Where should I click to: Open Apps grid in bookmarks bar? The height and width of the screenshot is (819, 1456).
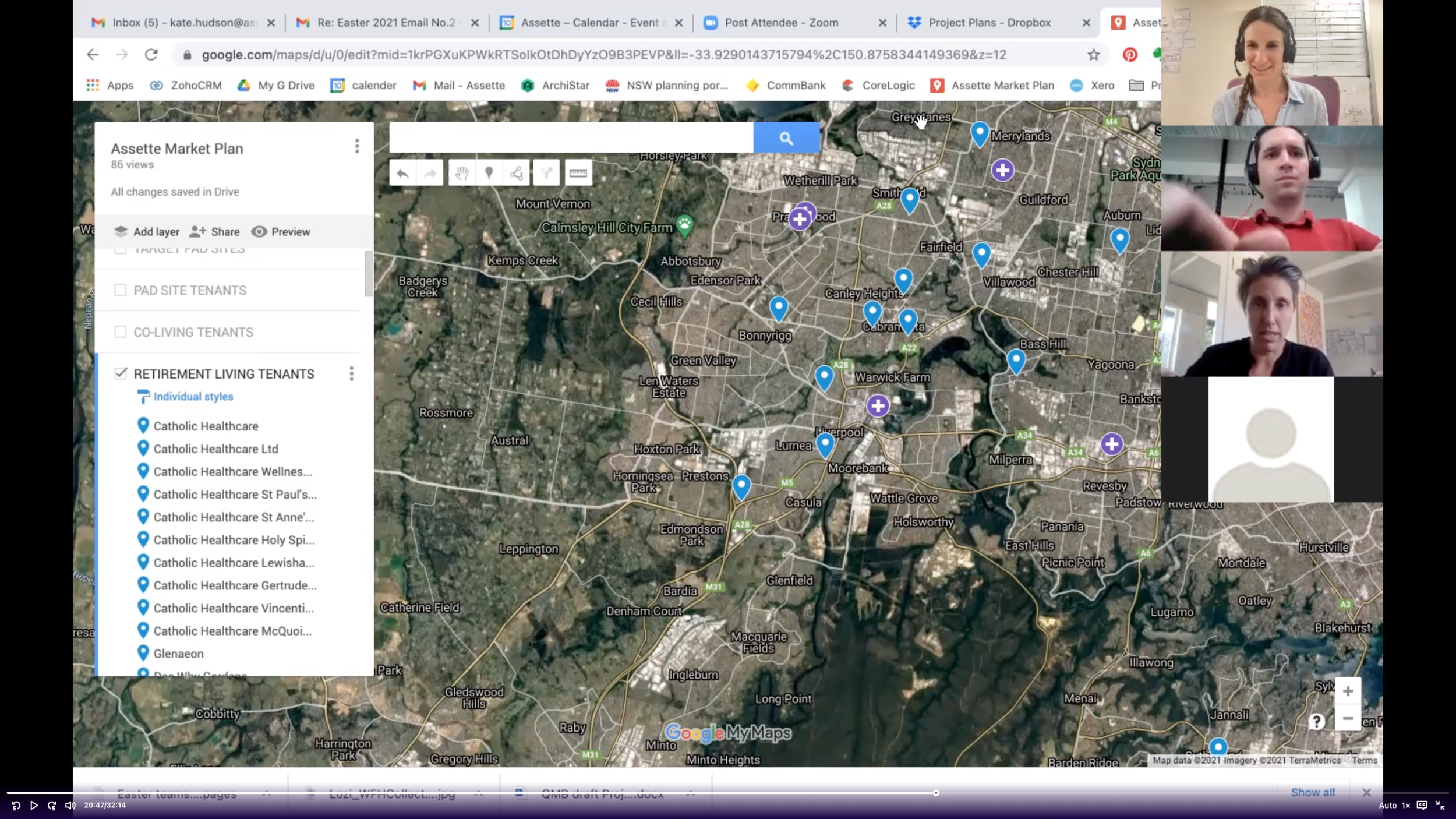coord(110,86)
